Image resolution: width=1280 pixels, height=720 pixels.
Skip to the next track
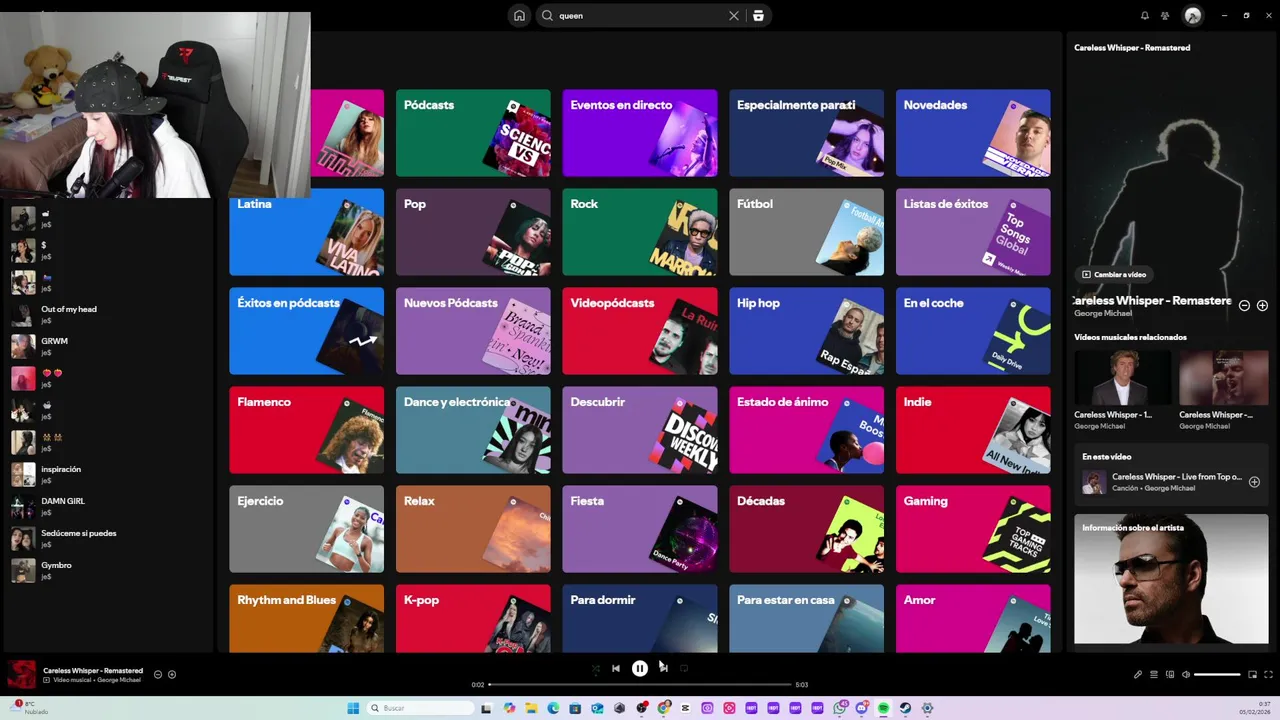click(x=663, y=667)
